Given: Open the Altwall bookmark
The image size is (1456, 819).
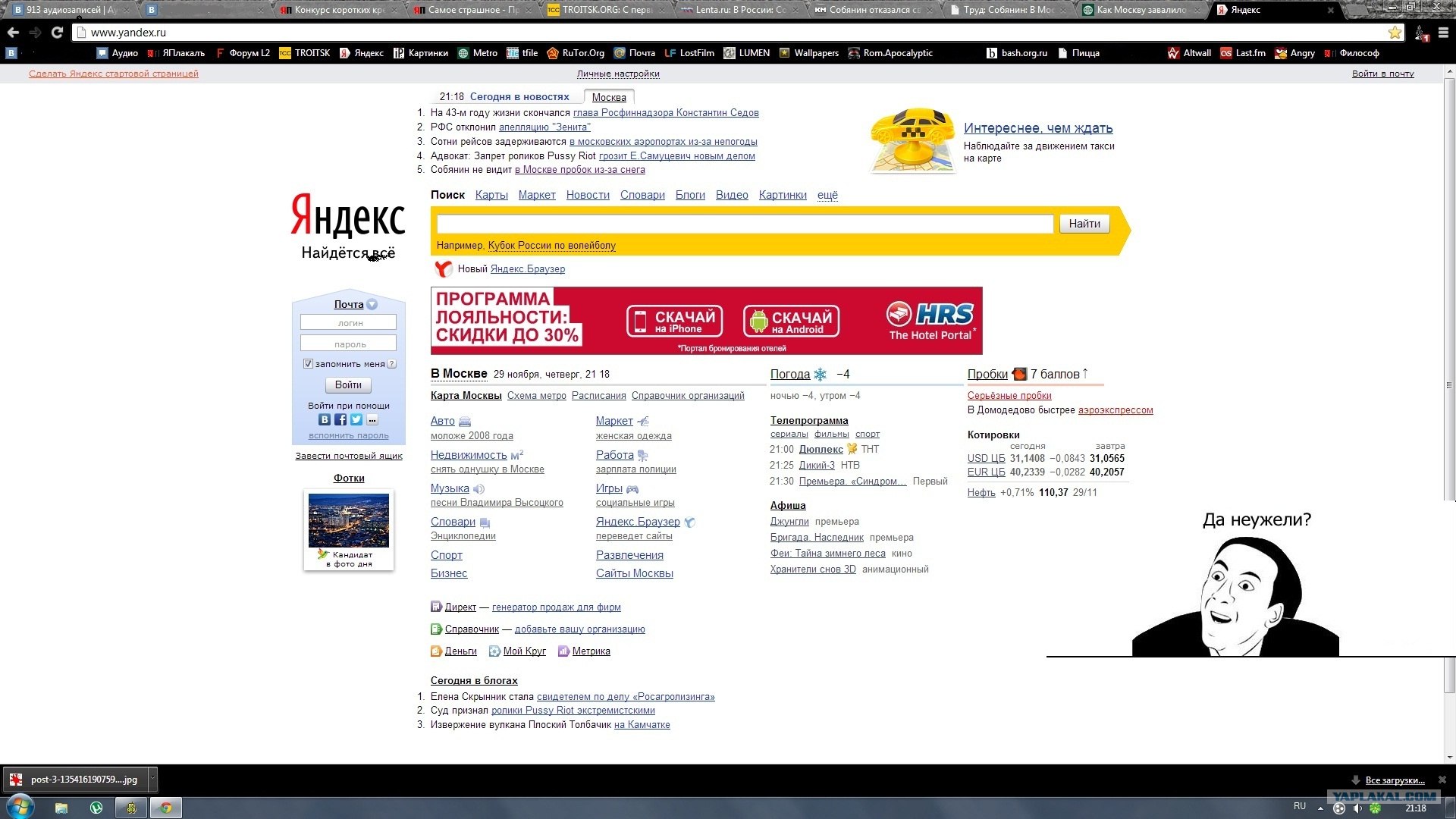Looking at the screenshot, I should click(1190, 53).
